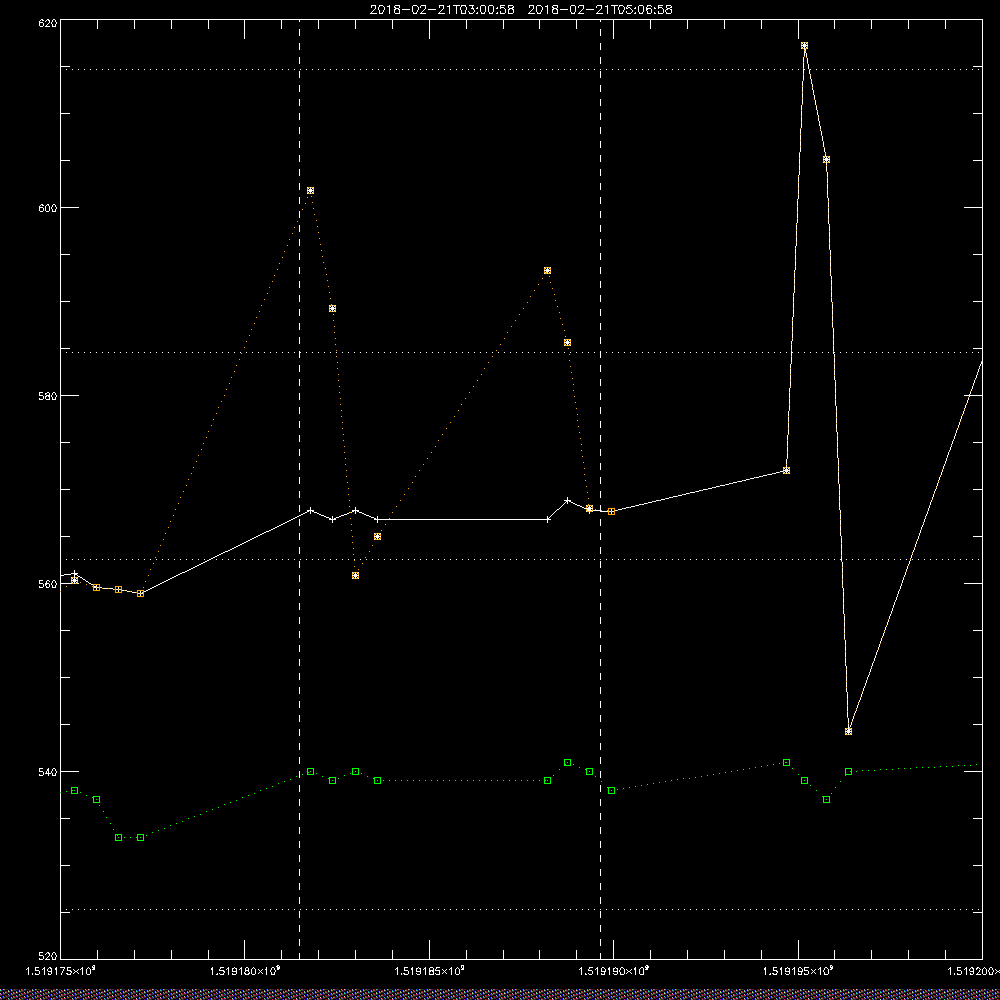Pick the orange marker at the 593 peak
This screenshot has width=1000, height=1000.
pyautogui.click(x=547, y=271)
